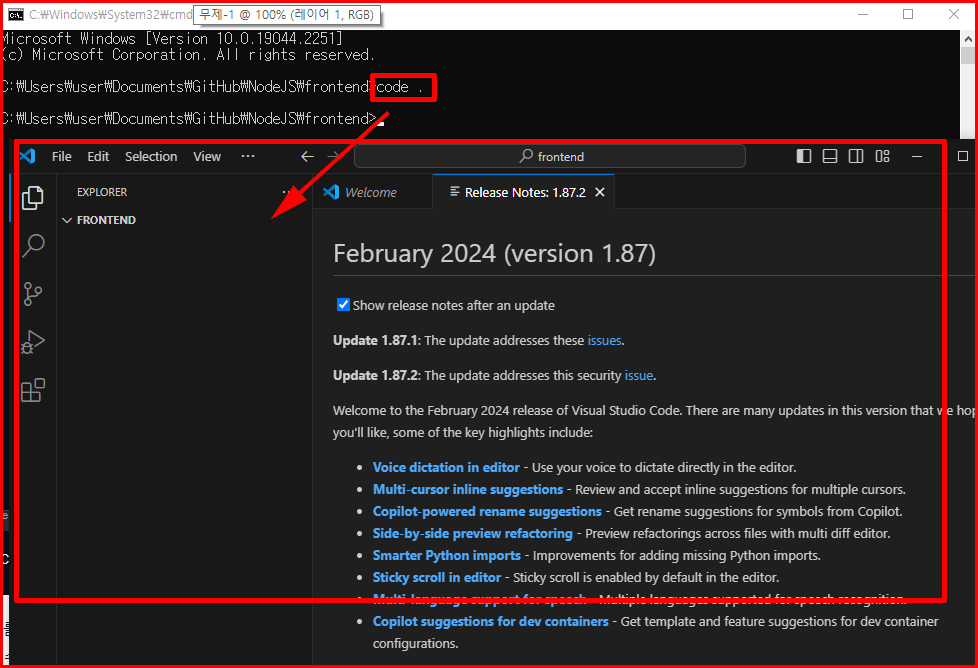The height and width of the screenshot is (668, 978).
Task: Open the File menu
Action: click(x=61, y=157)
